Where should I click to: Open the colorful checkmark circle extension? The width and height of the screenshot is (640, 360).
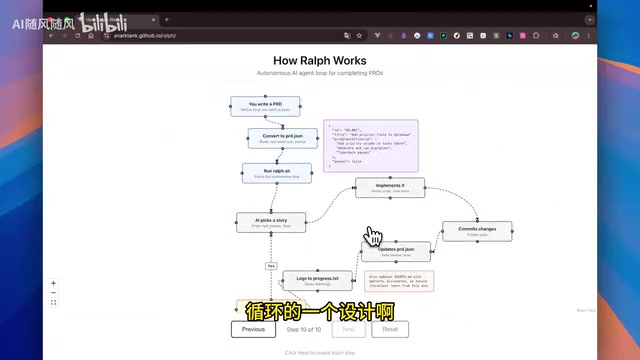457,36
